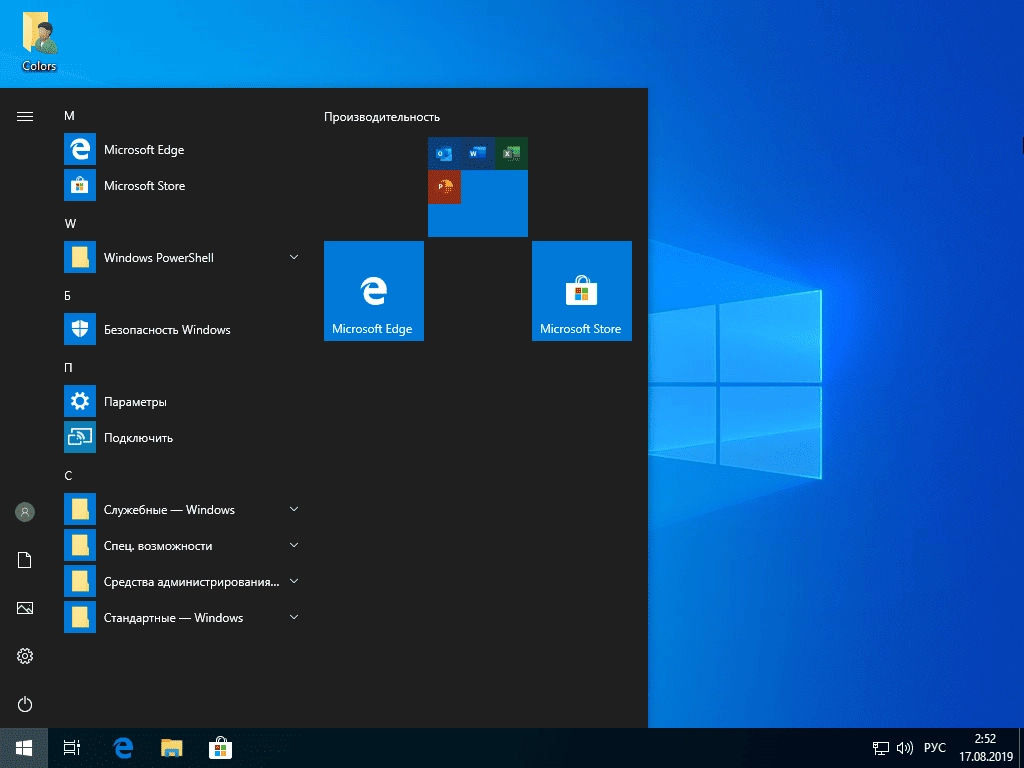Click the Microsoft Store large tile
This screenshot has width=1024, height=768.
pos(582,291)
